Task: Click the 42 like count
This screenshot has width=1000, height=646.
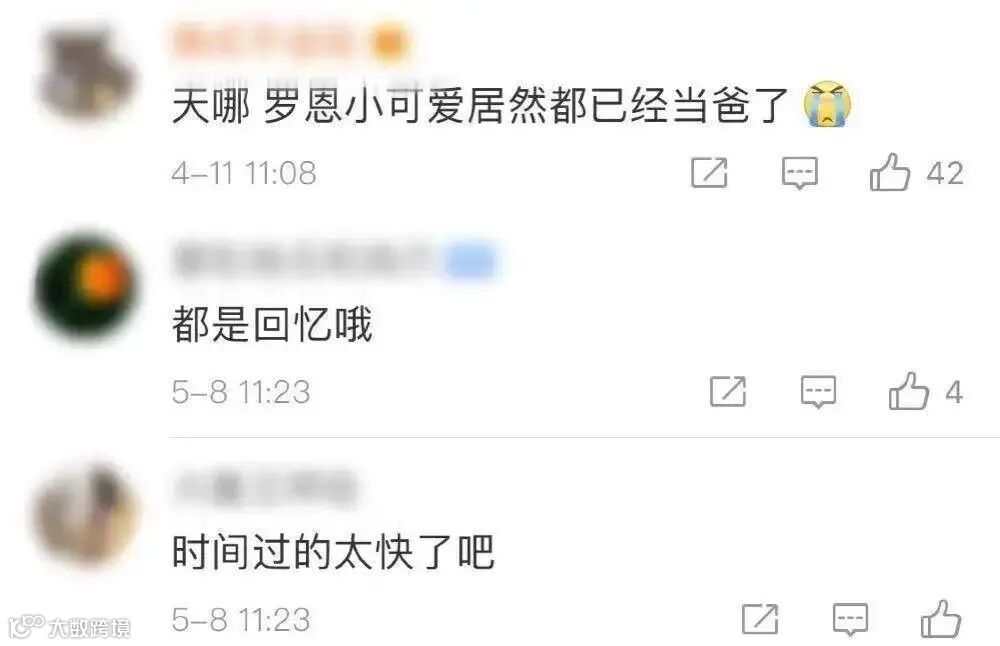Action: [945, 173]
